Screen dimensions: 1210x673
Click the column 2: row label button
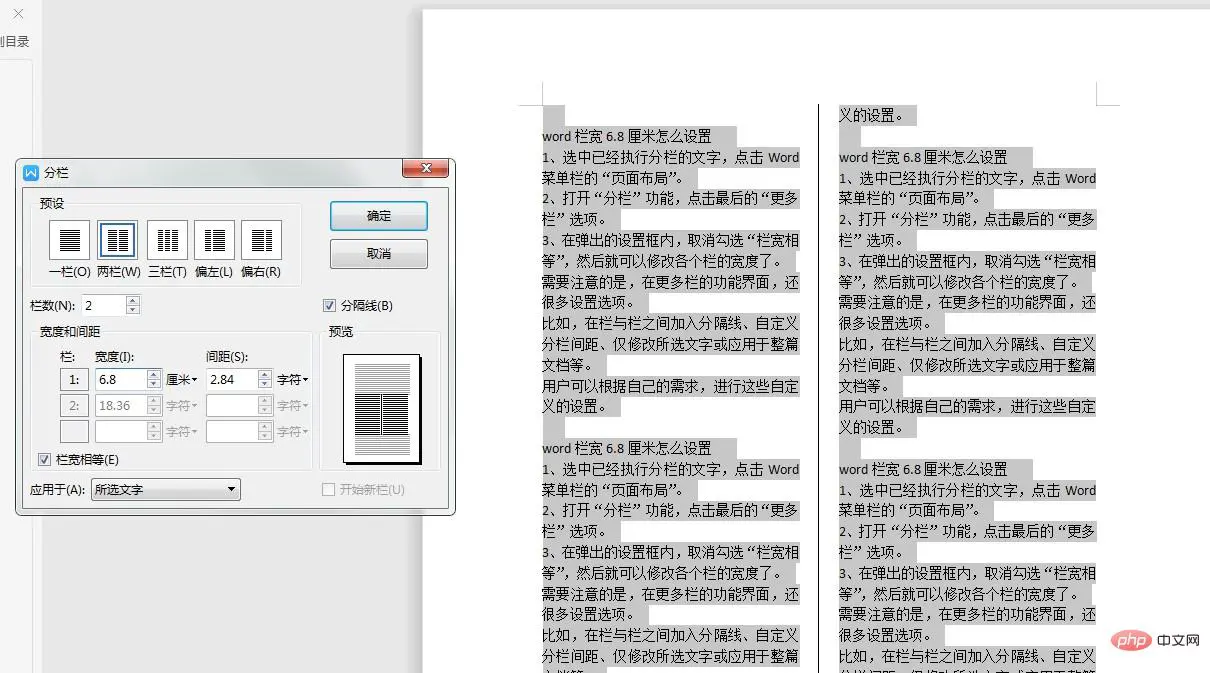click(x=74, y=406)
